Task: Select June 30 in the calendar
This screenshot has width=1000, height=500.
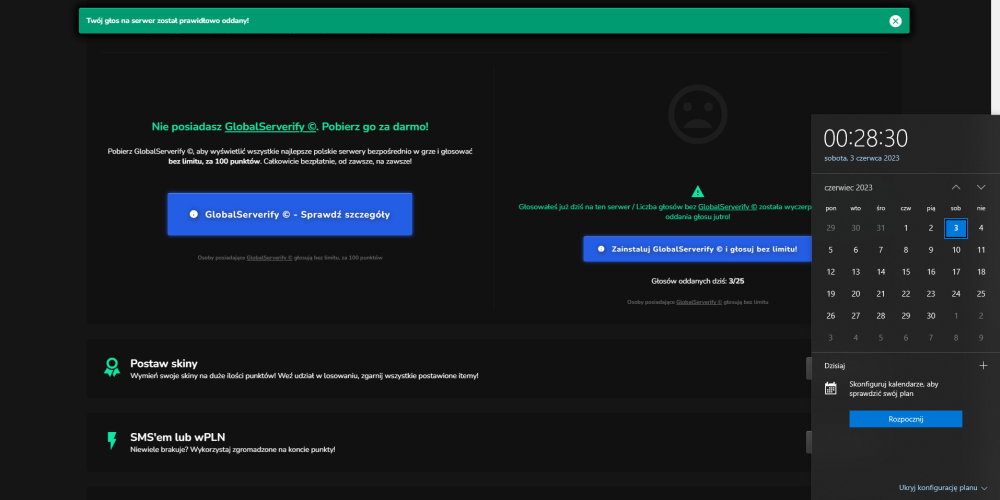Action: point(930,316)
